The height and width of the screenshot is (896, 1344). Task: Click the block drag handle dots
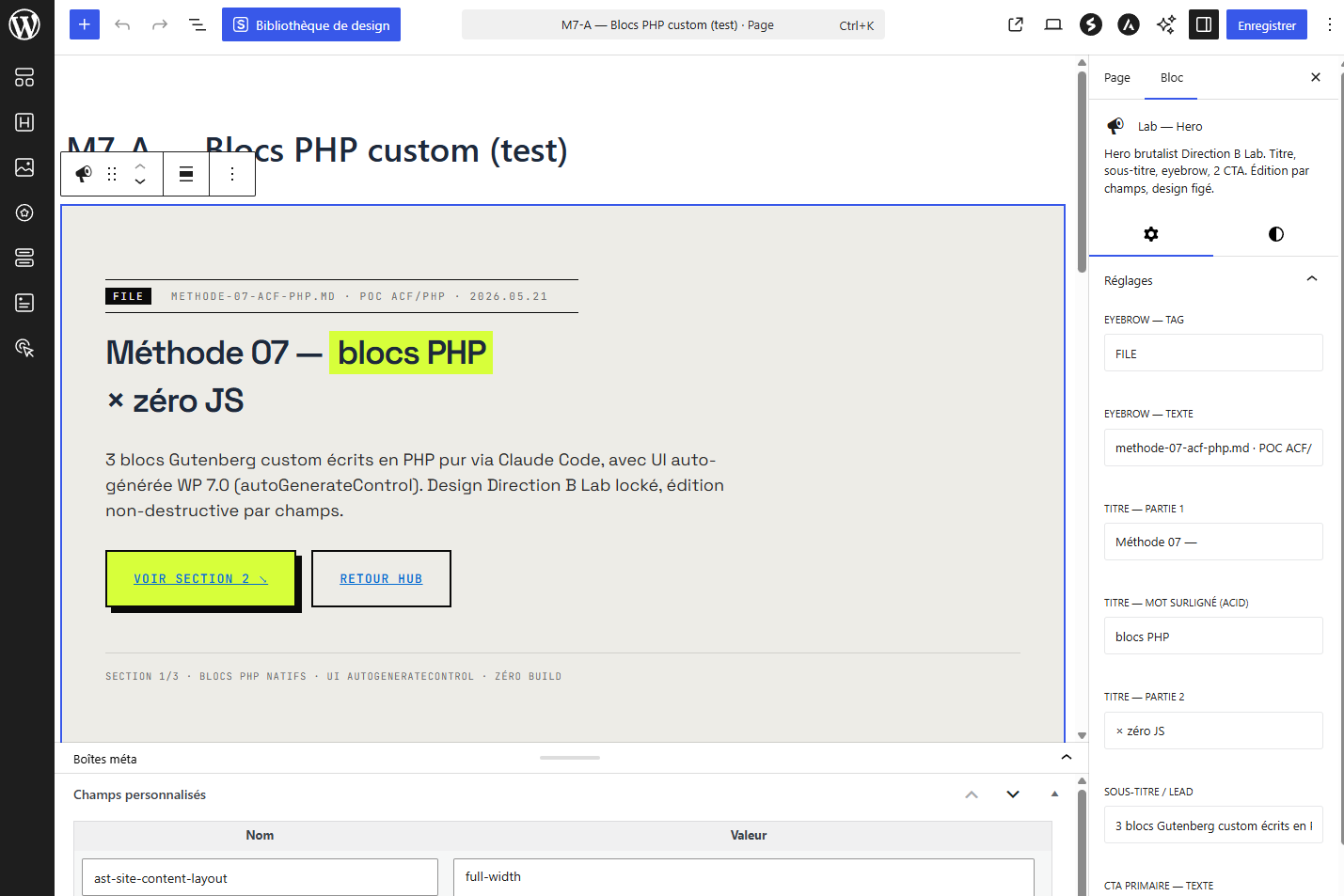tap(112, 173)
